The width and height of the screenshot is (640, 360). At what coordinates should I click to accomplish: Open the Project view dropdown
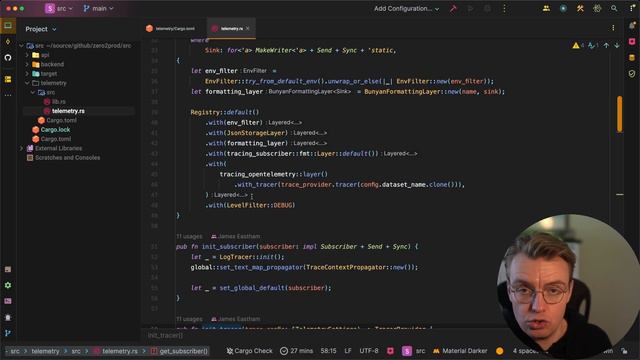coord(41,29)
